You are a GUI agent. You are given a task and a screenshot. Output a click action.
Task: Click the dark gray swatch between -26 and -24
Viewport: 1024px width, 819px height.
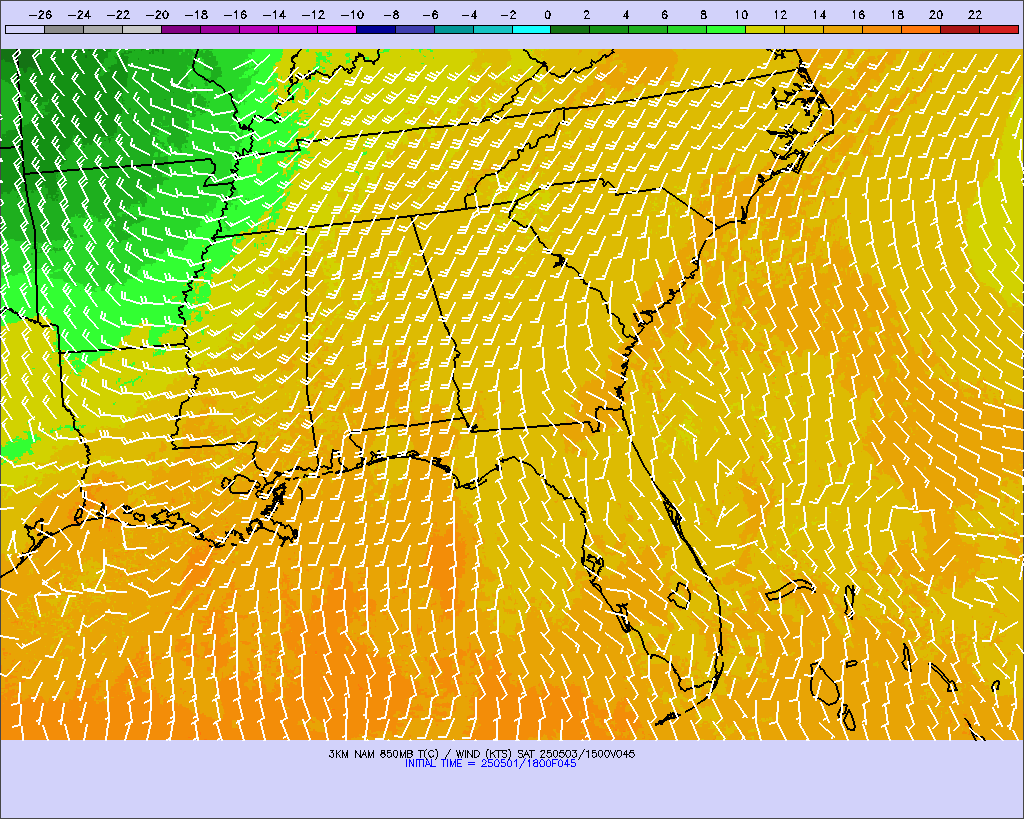[64, 29]
